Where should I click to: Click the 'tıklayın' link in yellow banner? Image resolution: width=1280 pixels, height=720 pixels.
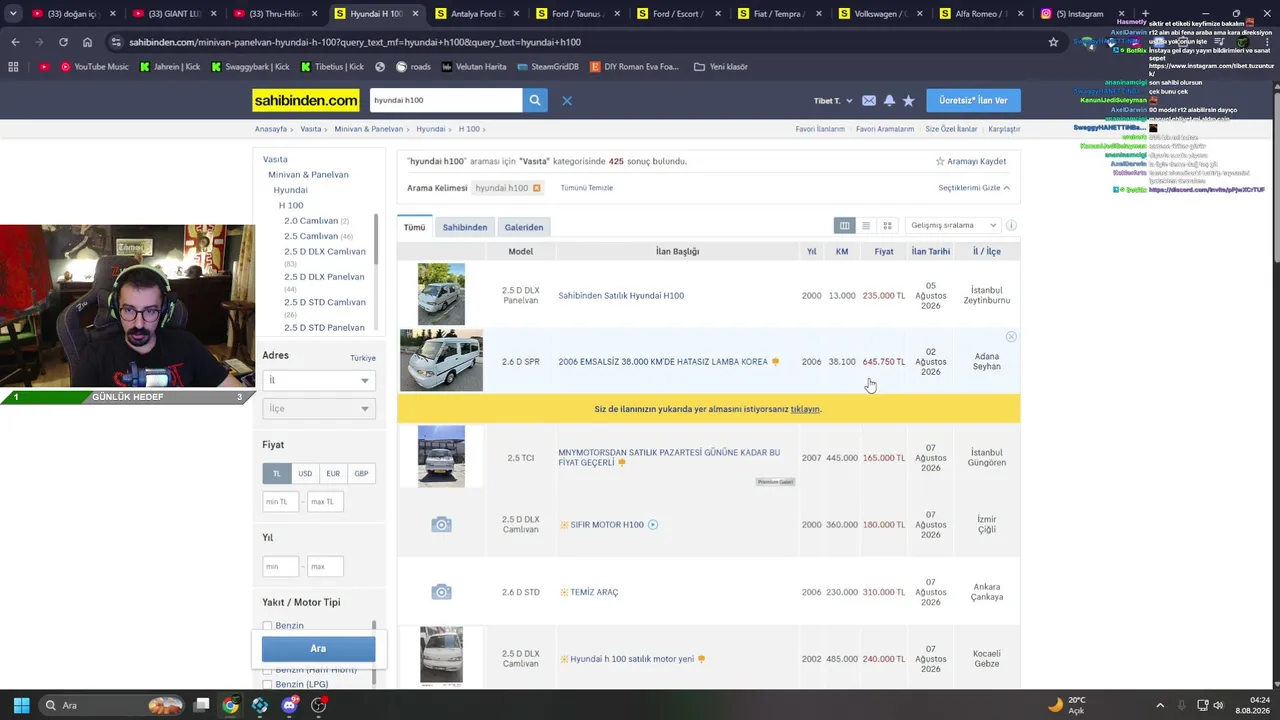[x=805, y=409]
